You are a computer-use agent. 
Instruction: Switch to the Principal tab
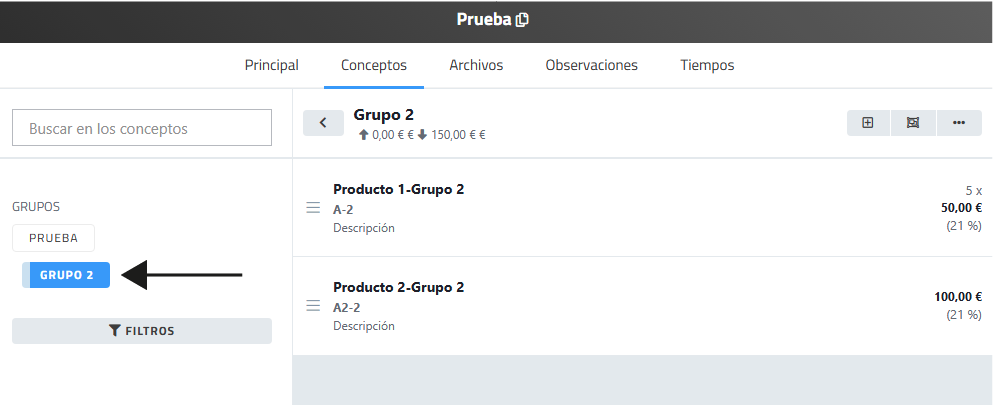coord(271,65)
